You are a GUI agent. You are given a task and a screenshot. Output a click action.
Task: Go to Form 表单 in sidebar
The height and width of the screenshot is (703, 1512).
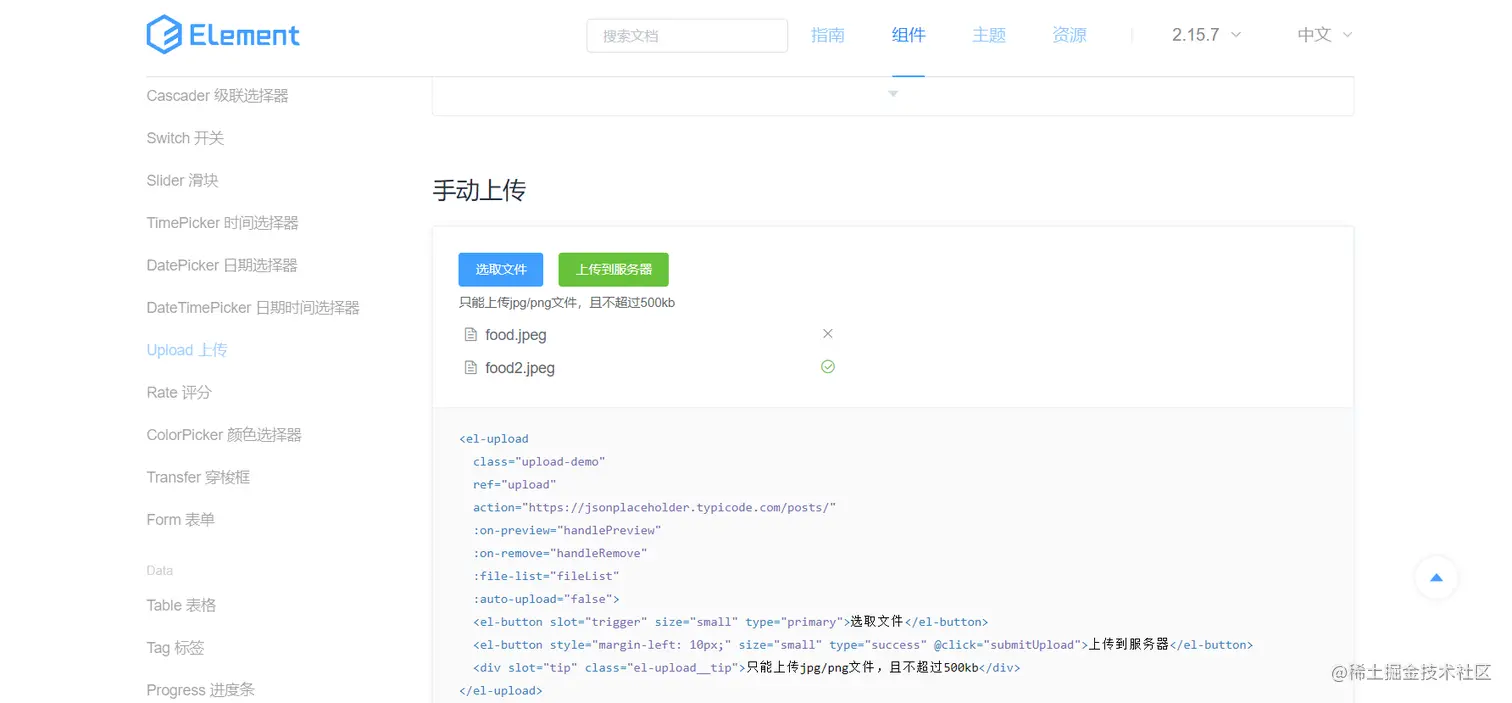(180, 520)
